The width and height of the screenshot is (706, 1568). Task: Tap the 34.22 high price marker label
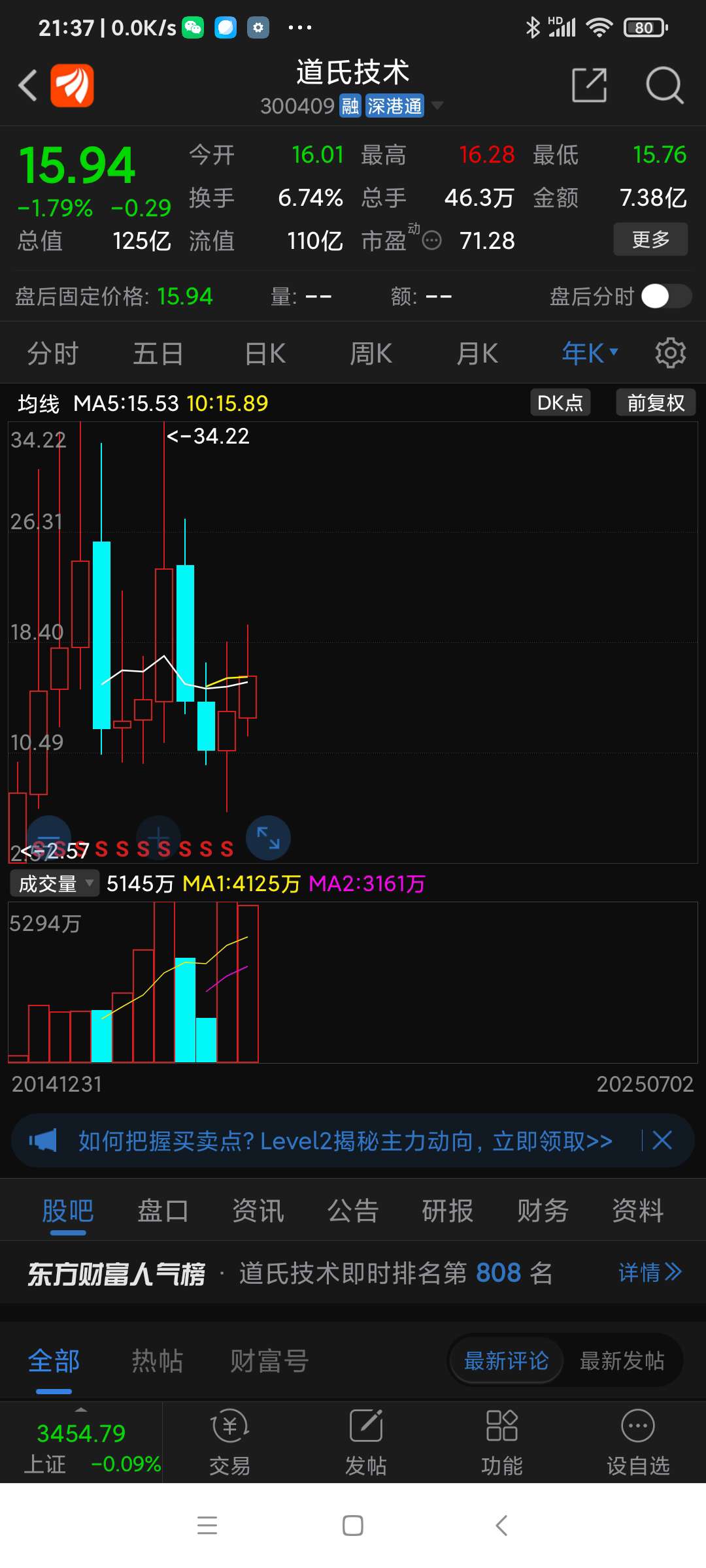208,436
